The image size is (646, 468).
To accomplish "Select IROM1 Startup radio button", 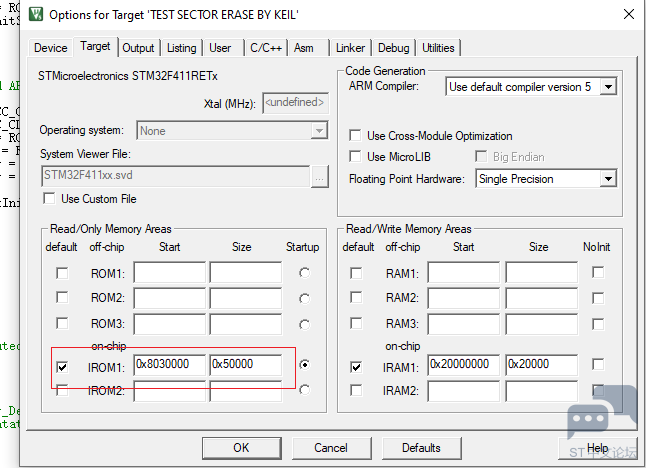I will (304, 365).
